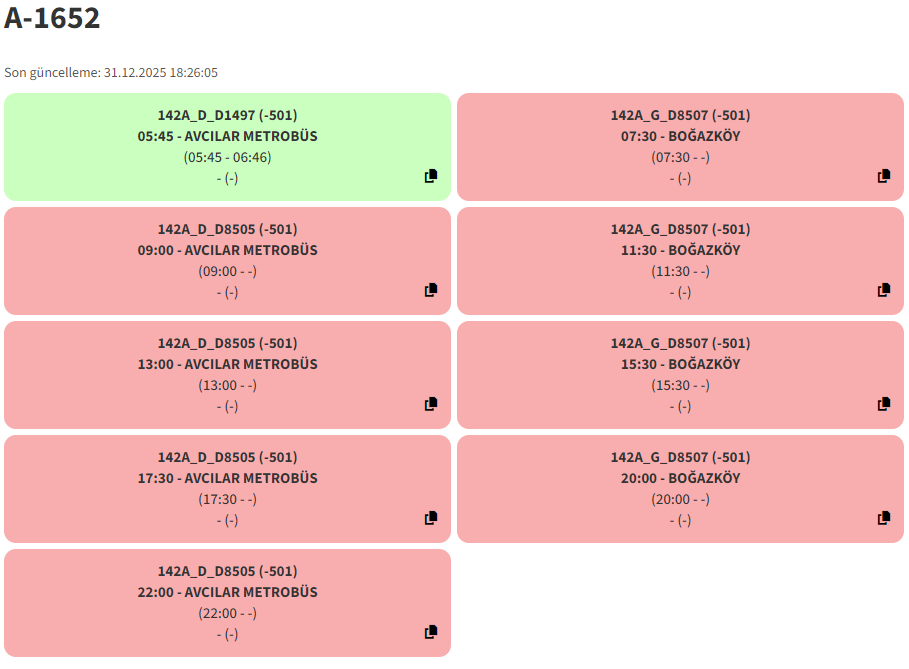Click the 22:00 AVCILAR METROBÜS card
Screen dimensions: 909x669
[x=227, y=592]
